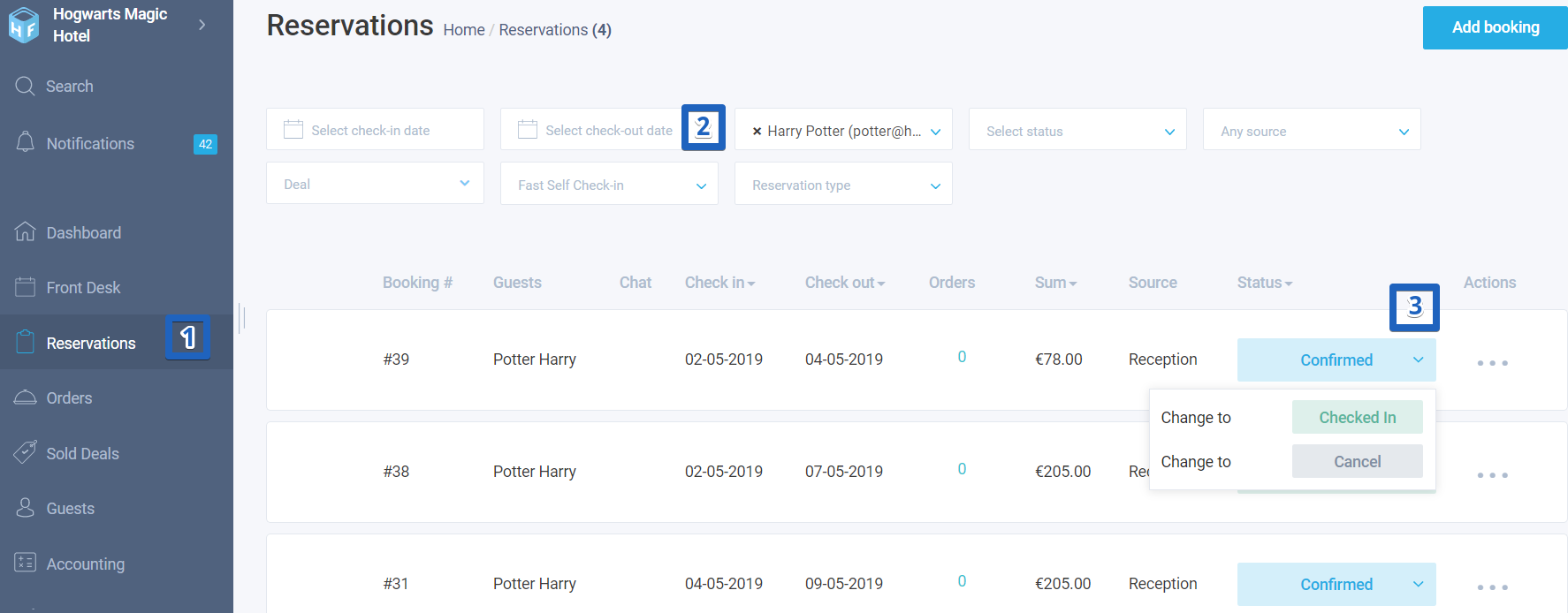Sort by Sum column header
This screenshot has width=1568, height=613.
pyautogui.click(x=1055, y=283)
